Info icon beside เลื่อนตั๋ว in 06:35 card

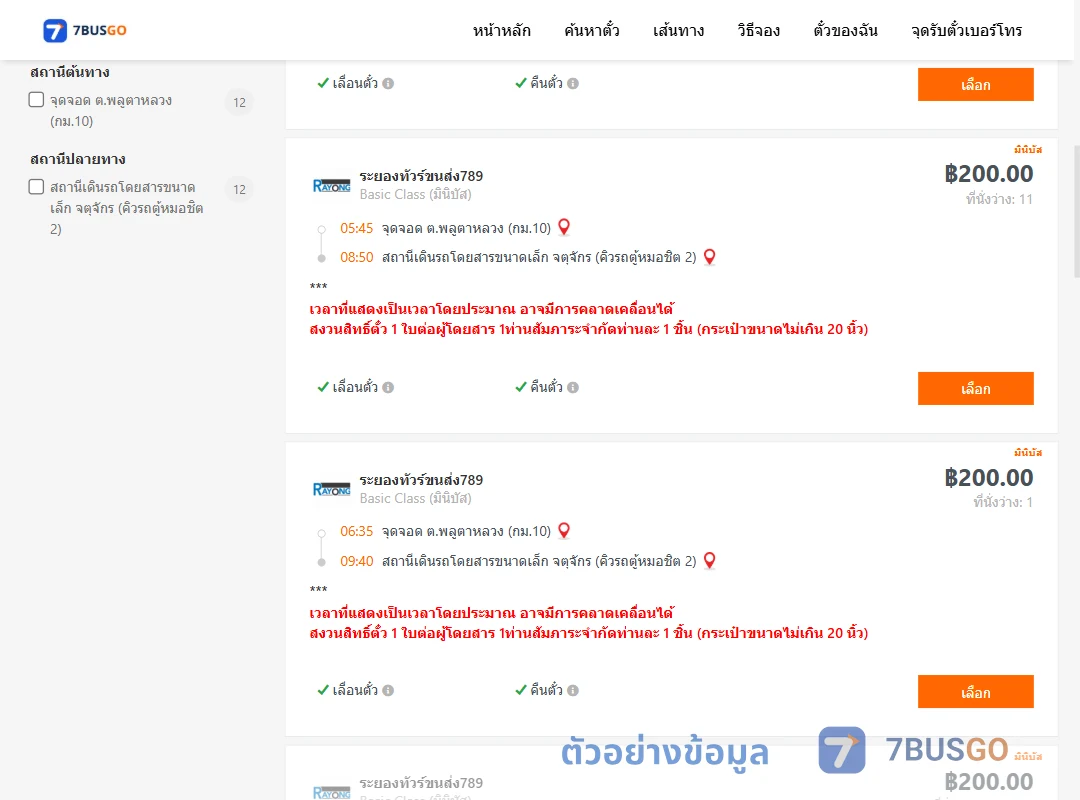tap(388, 690)
